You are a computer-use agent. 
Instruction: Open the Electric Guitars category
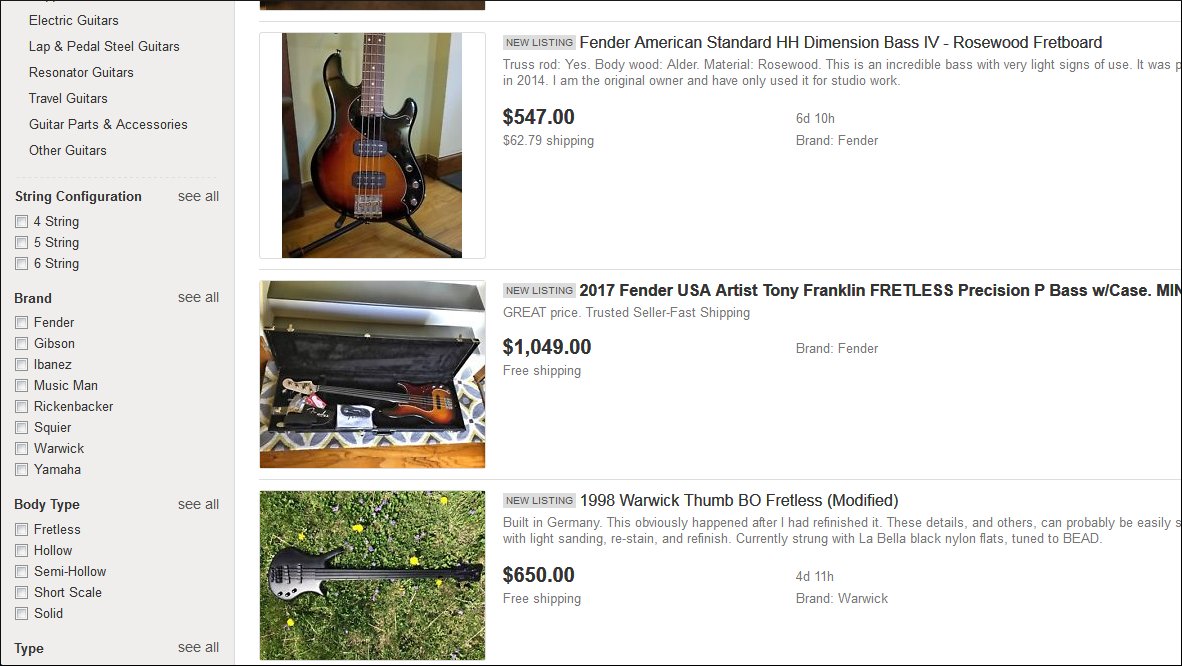(x=73, y=20)
